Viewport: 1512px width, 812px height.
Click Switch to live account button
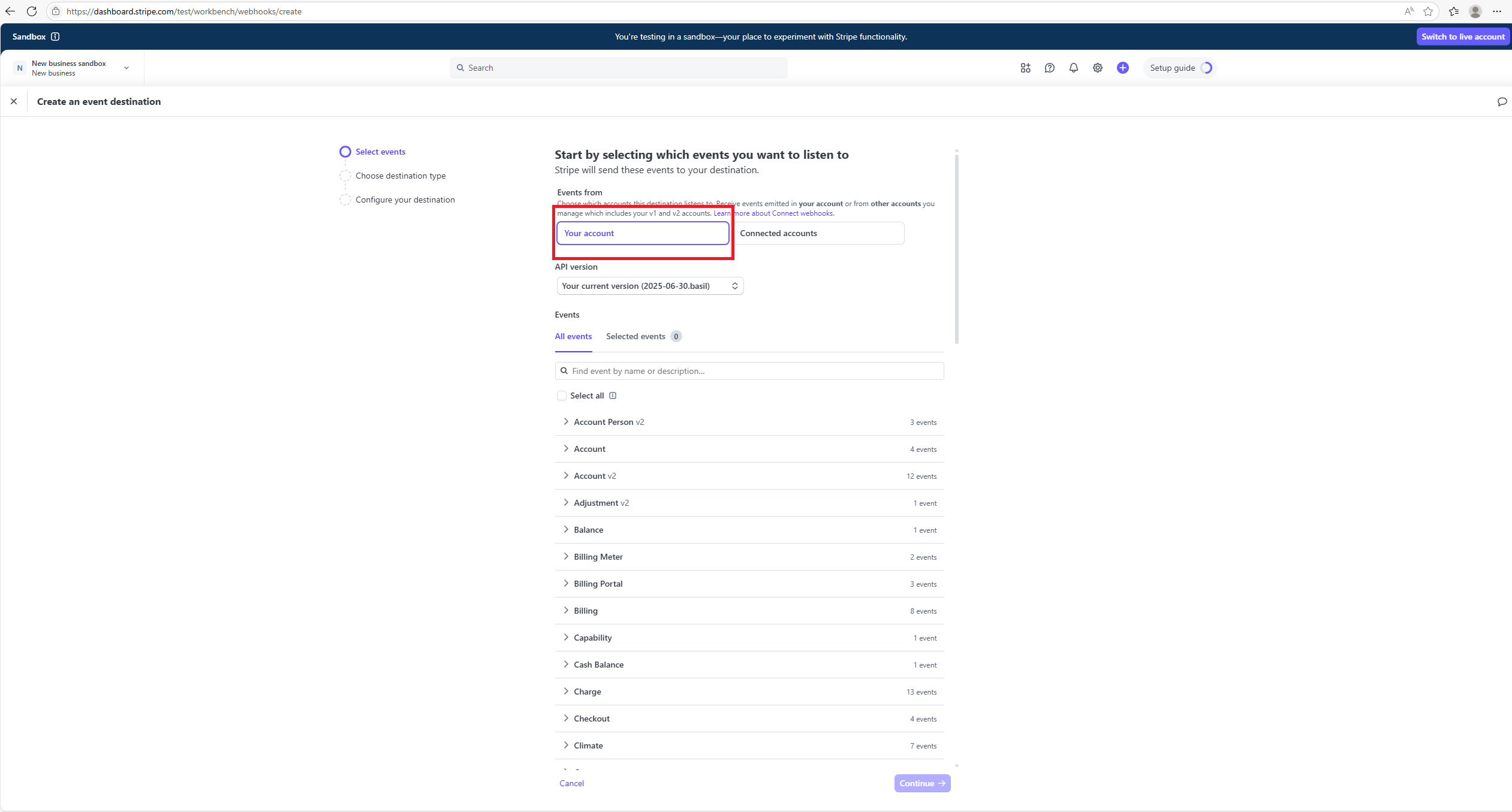click(1463, 37)
